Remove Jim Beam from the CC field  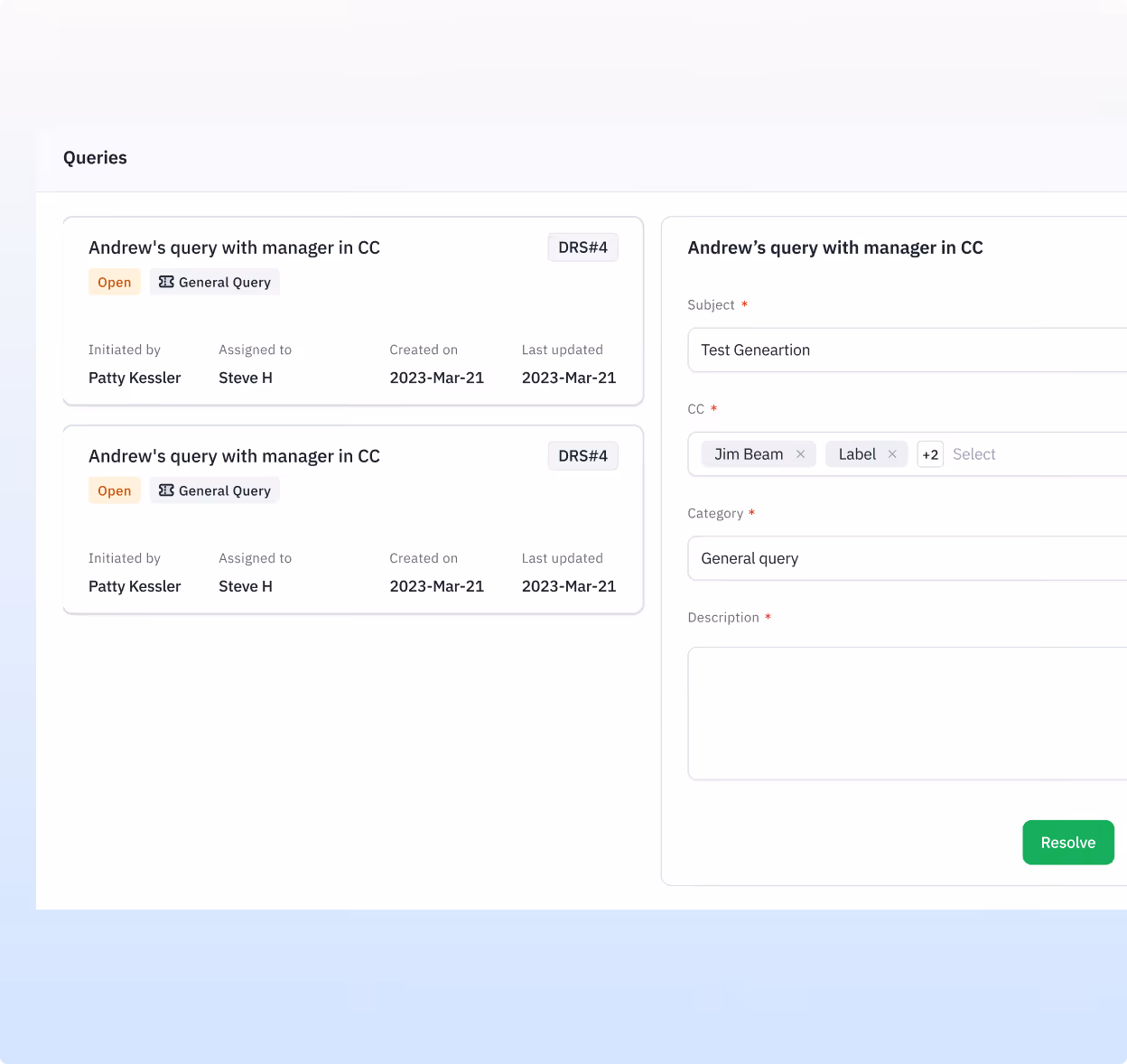pos(800,454)
